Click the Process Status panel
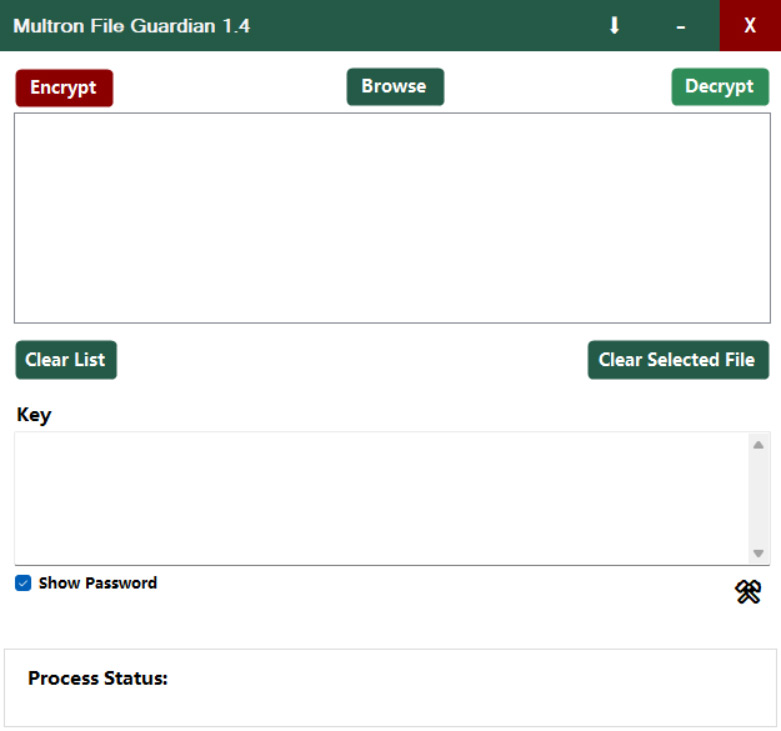 pyautogui.click(x=390, y=688)
